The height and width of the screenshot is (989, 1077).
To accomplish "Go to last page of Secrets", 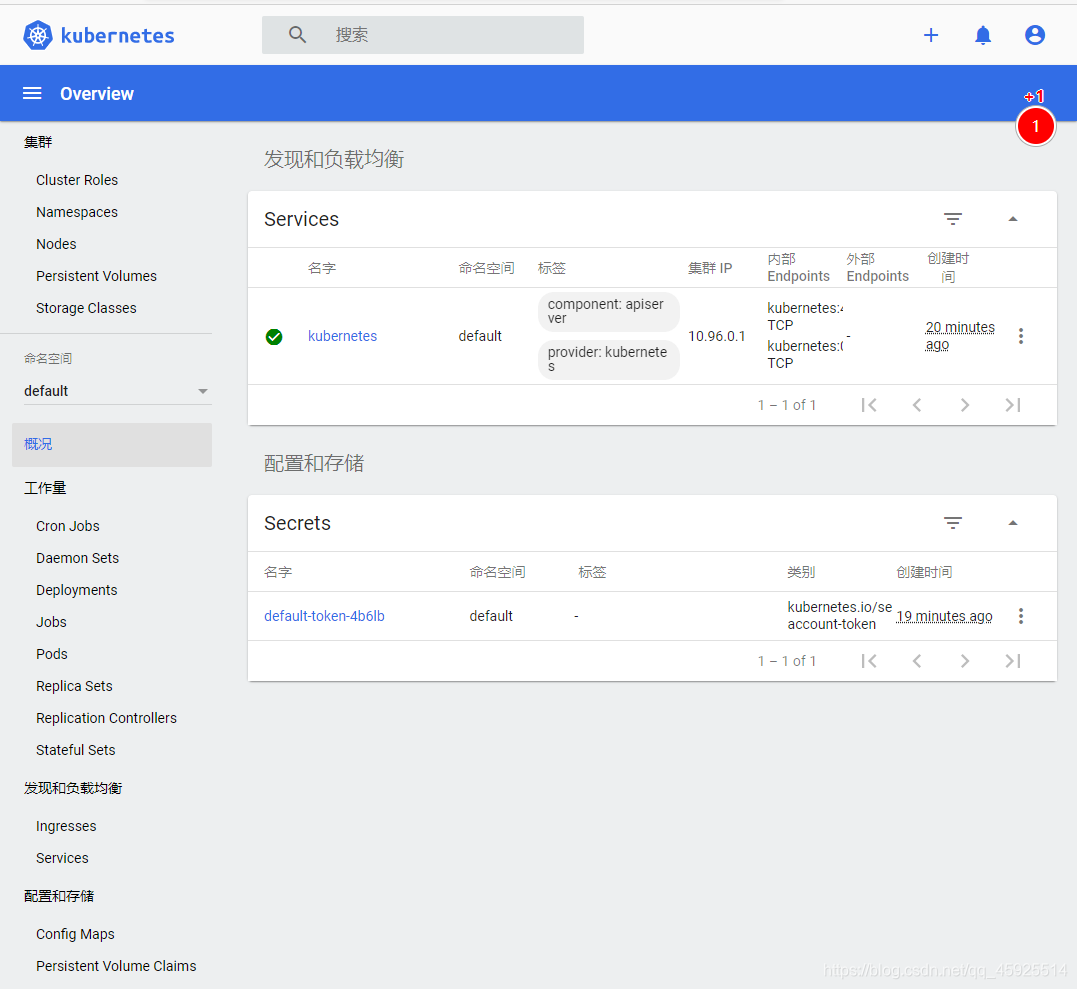I will pyautogui.click(x=1013, y=661).
